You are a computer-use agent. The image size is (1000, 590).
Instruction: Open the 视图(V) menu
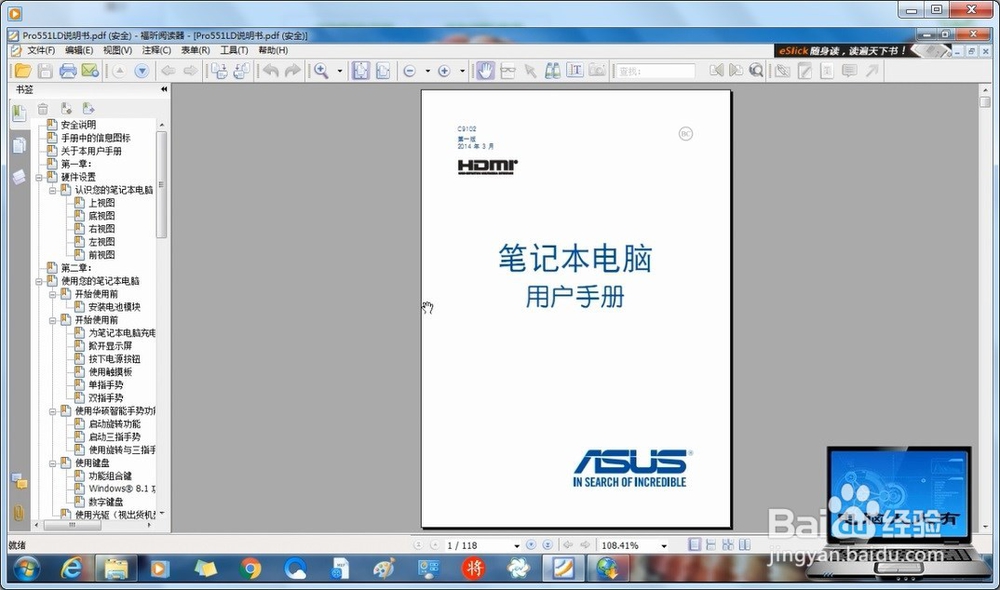[x=117, y=50]
